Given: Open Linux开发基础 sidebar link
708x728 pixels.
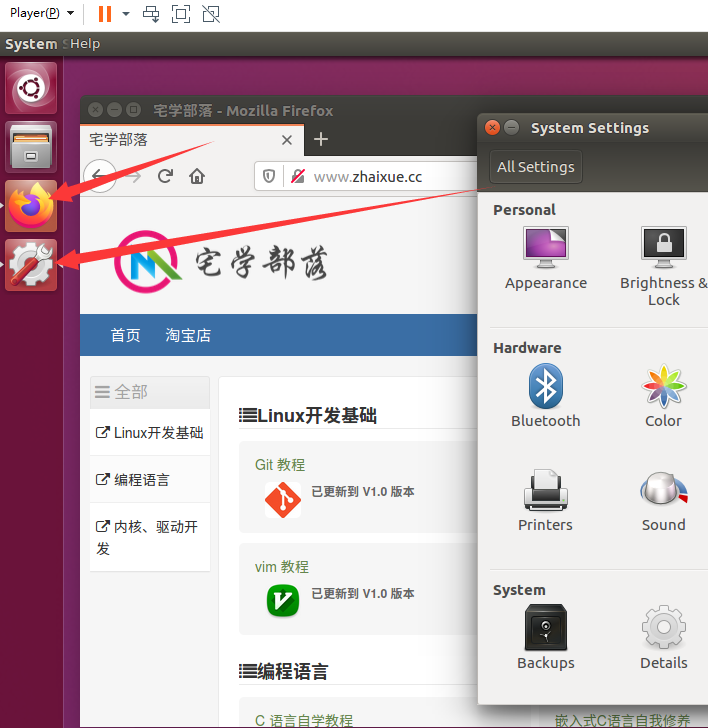Looking at the screenshot, I should (150, 433).
